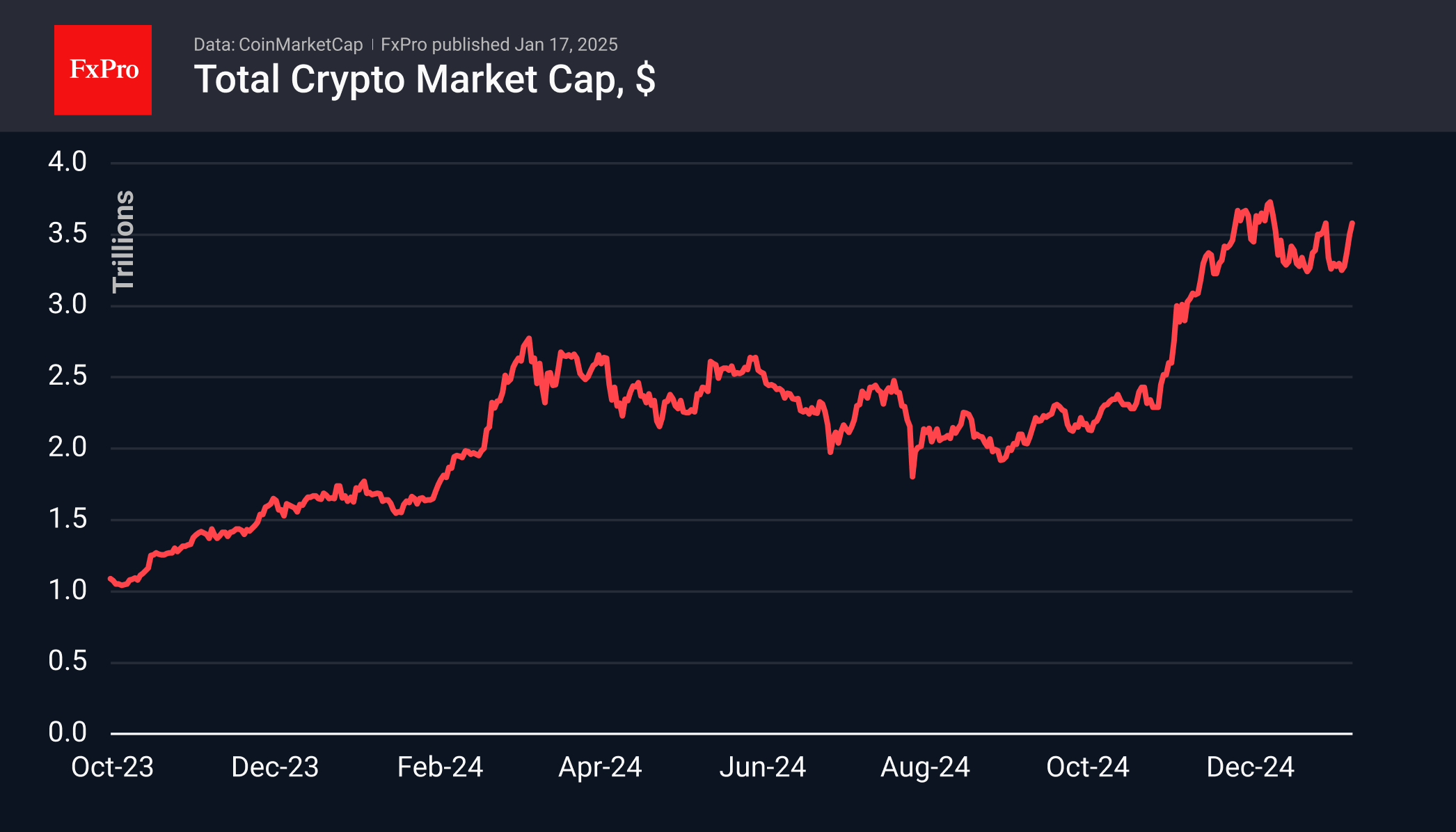This screenshot has height=832, width=1456.
Task: Select the Jun-24 x-axis label
Action: pyautogui.click(x=763, y=767)
